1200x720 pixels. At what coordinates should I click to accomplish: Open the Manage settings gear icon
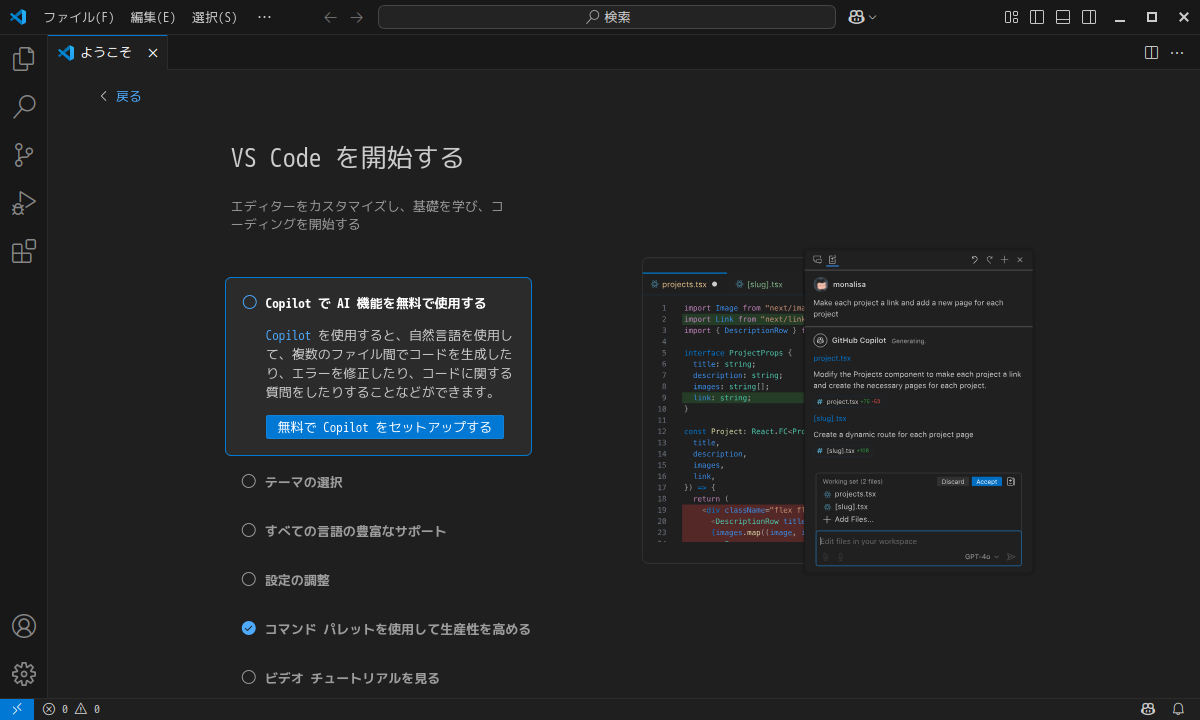pos(23,673)
